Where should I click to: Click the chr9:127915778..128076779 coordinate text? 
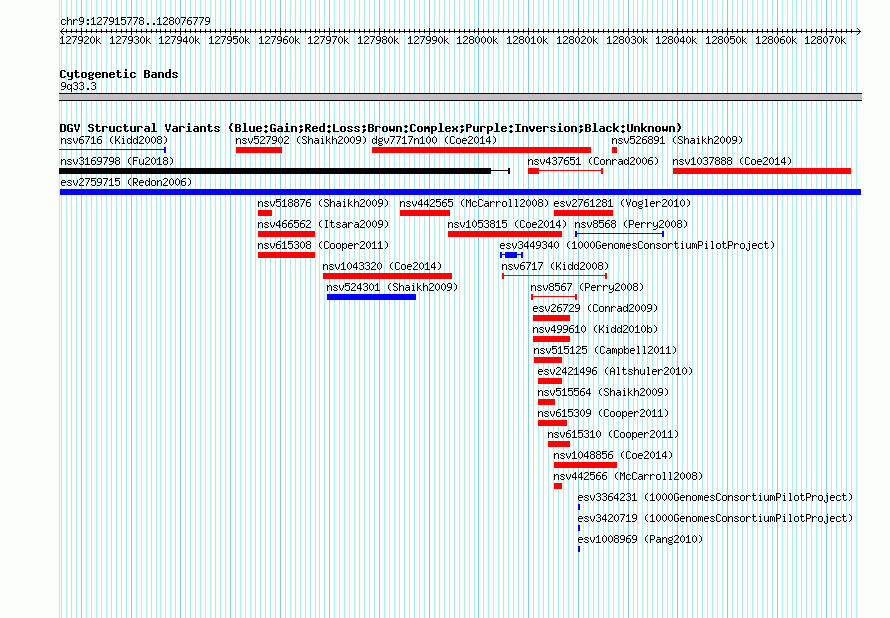point(135,21)
